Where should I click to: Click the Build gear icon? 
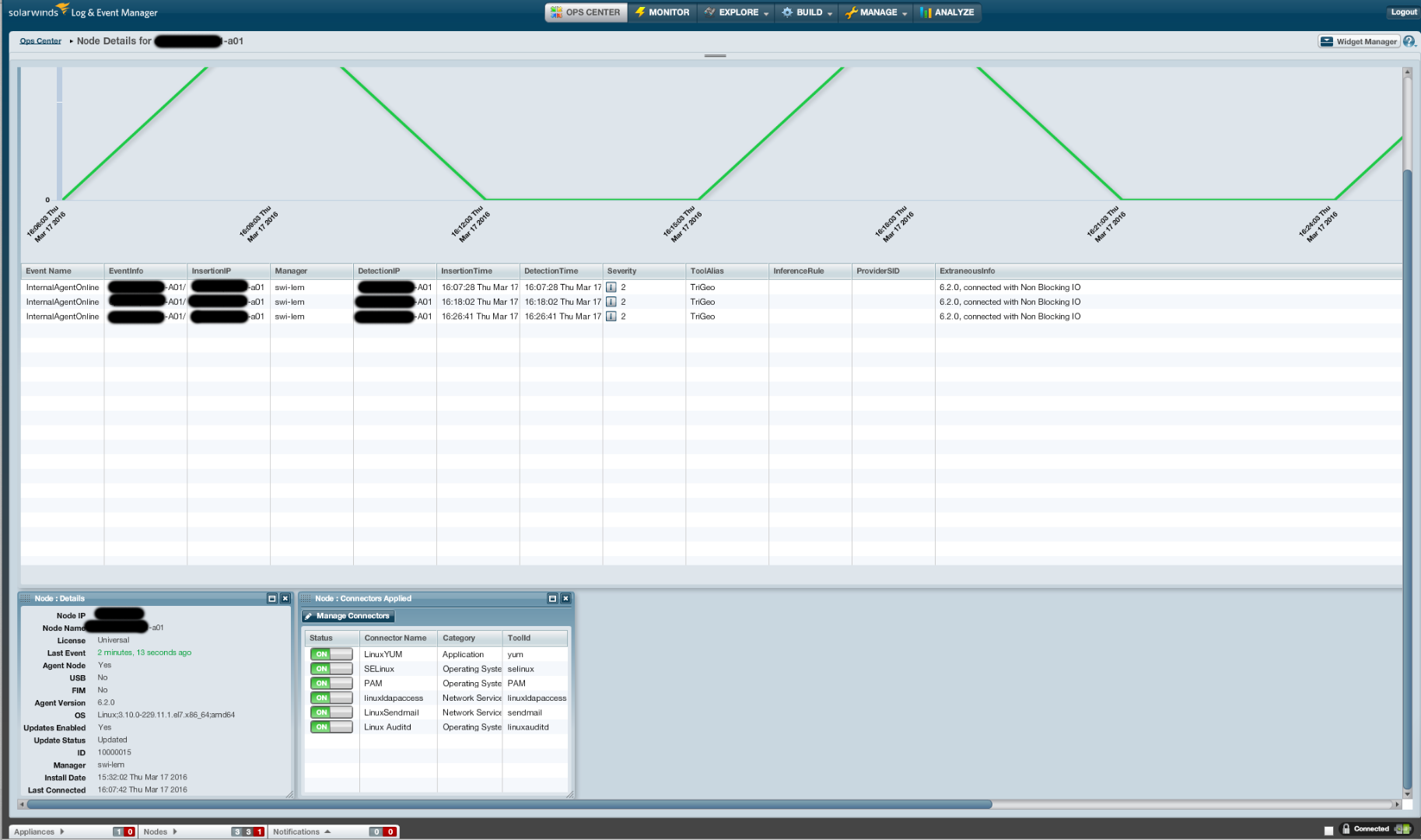click(x=787, y=12)
